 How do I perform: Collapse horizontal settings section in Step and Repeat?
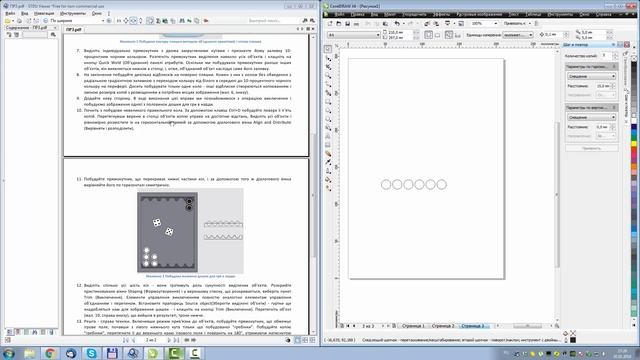coord(613,67)
